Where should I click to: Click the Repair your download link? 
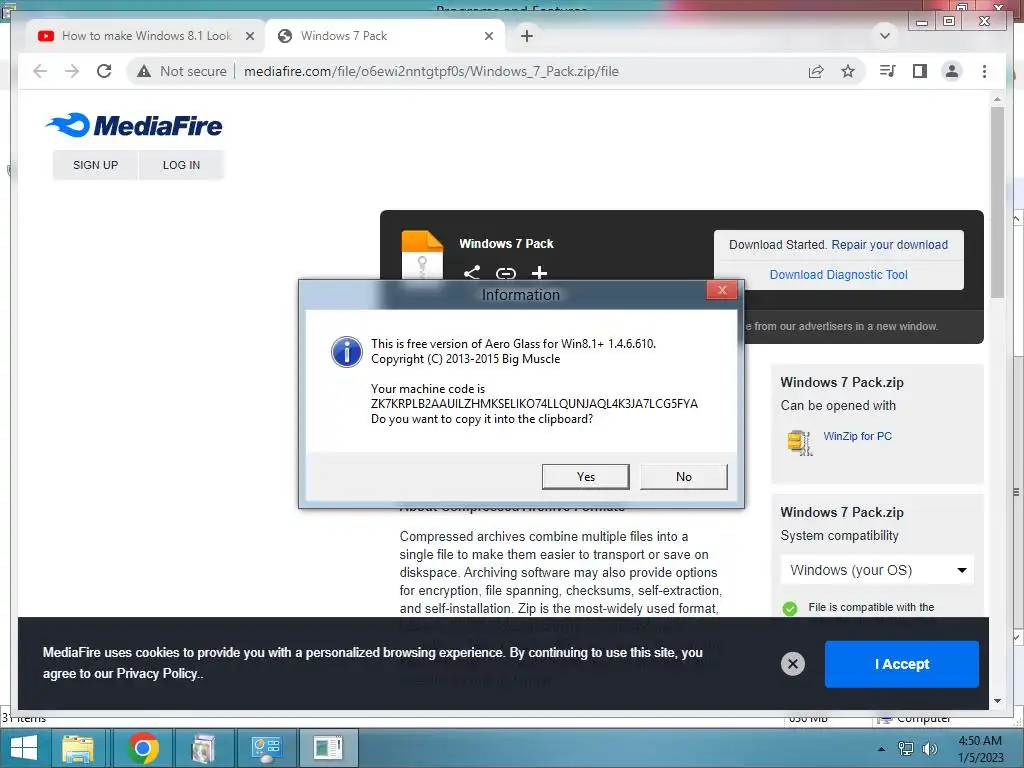pyautogui.click(x=889, y=245)
